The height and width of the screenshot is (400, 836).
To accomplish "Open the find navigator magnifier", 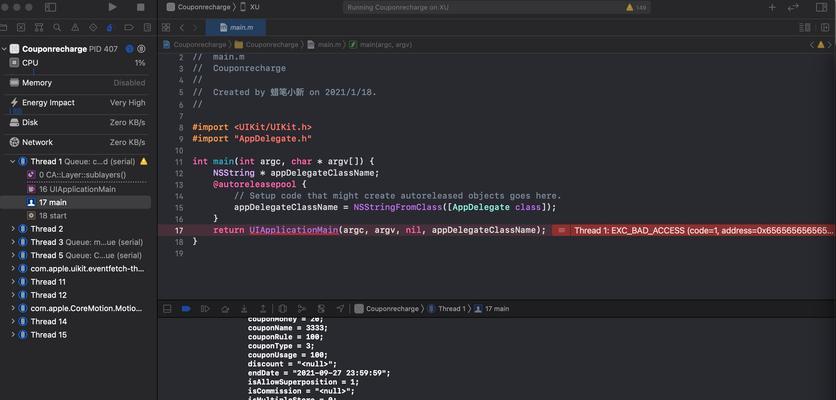I will pos(57,28).
